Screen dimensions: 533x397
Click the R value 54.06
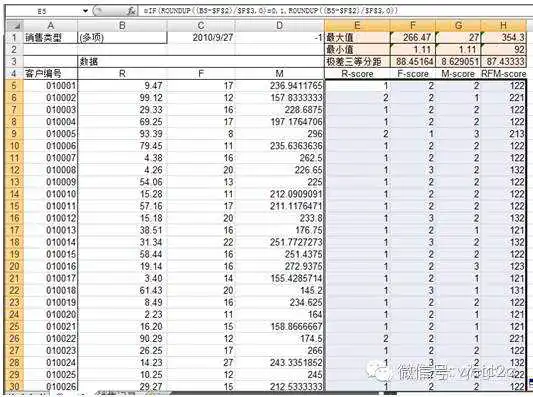pyautogui.click(x=122, y=182)
